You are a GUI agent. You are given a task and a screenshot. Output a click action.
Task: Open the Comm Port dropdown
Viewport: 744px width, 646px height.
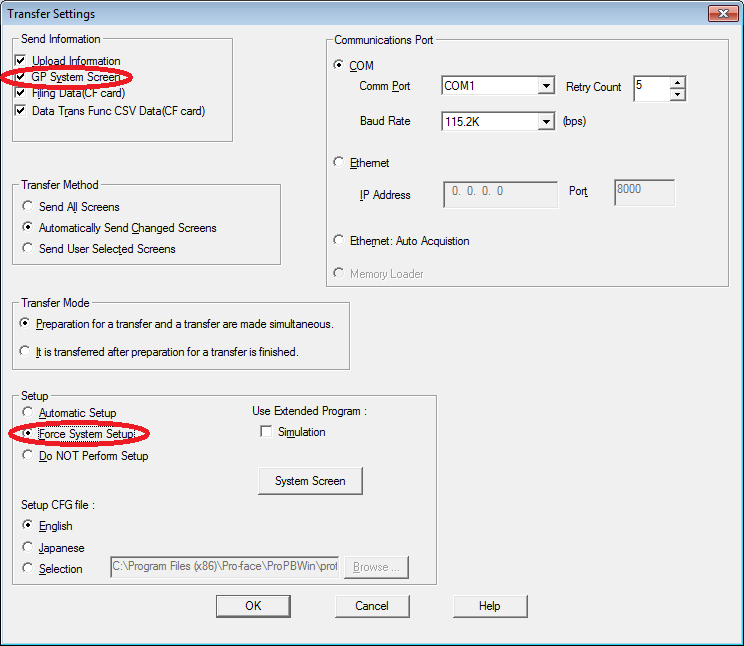[x=546, y=87]
